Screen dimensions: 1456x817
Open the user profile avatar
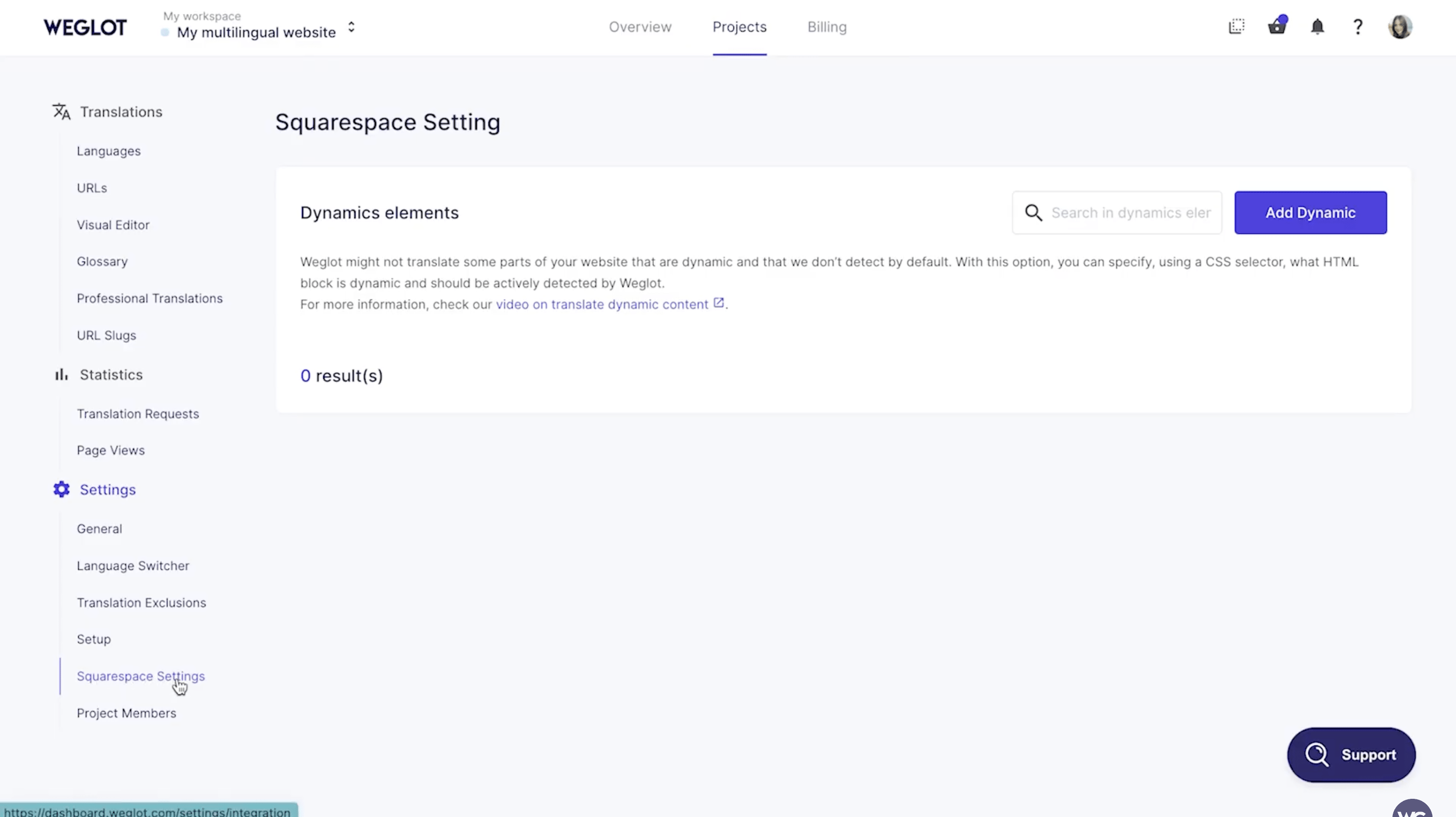pos(1400,27)
